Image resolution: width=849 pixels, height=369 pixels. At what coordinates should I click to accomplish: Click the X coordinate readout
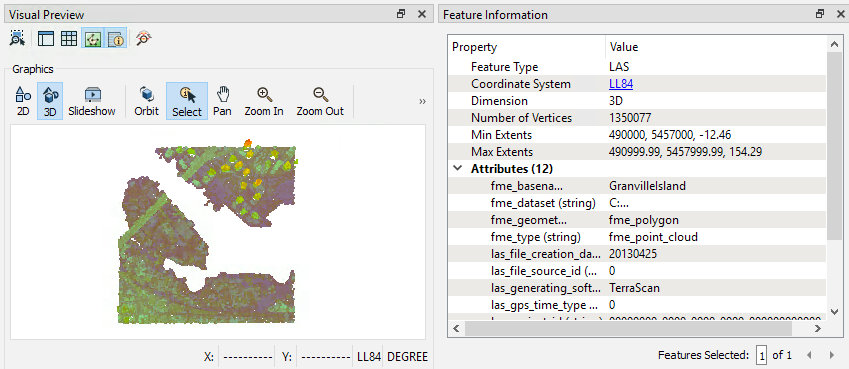point(247,357)
